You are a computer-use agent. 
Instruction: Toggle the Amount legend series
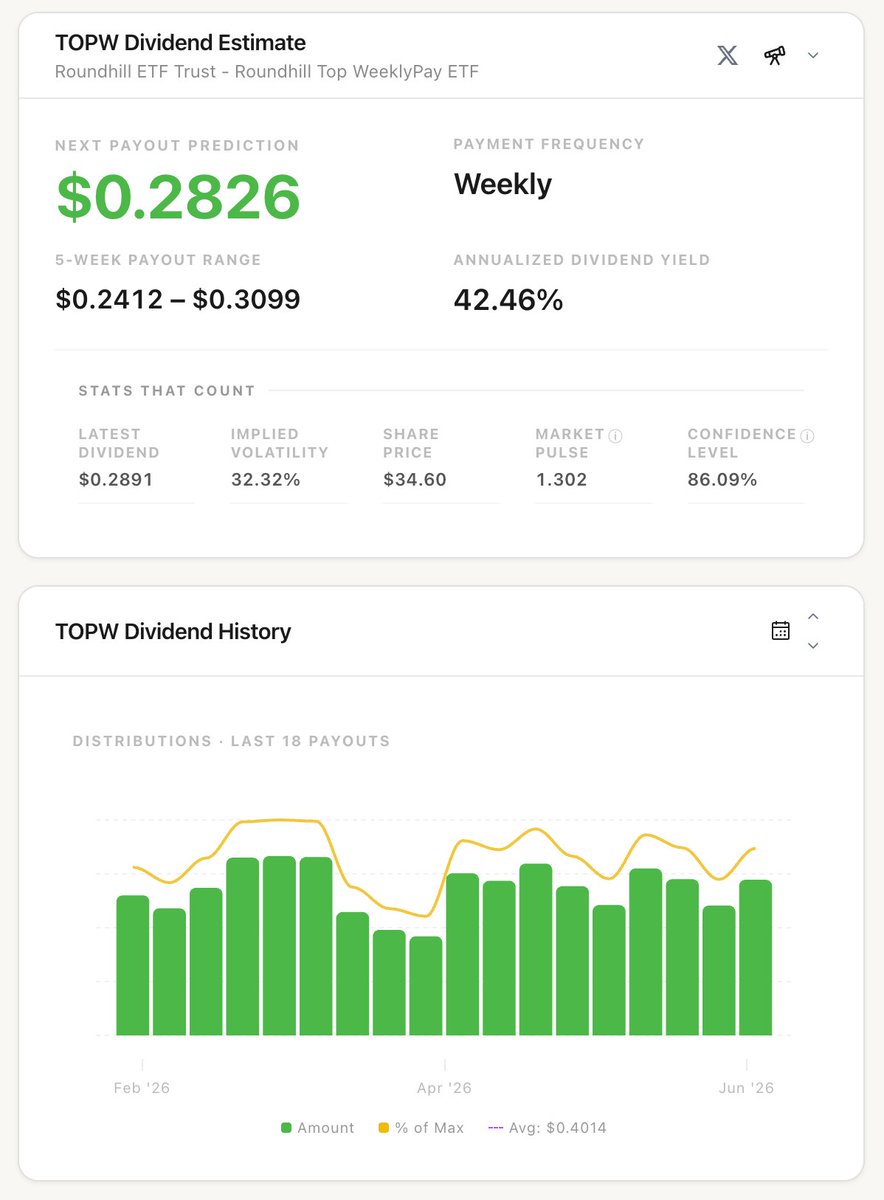[318, 1128]
